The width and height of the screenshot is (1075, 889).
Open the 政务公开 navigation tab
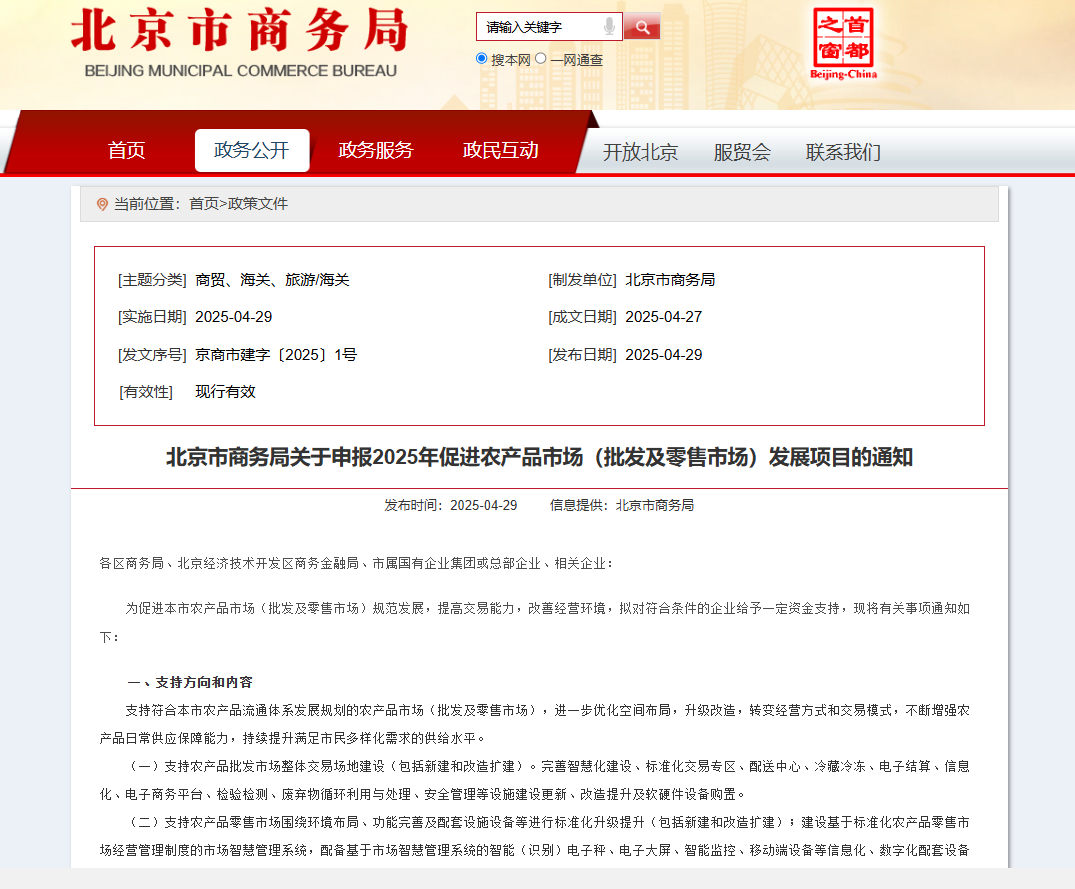click(252, 151)
